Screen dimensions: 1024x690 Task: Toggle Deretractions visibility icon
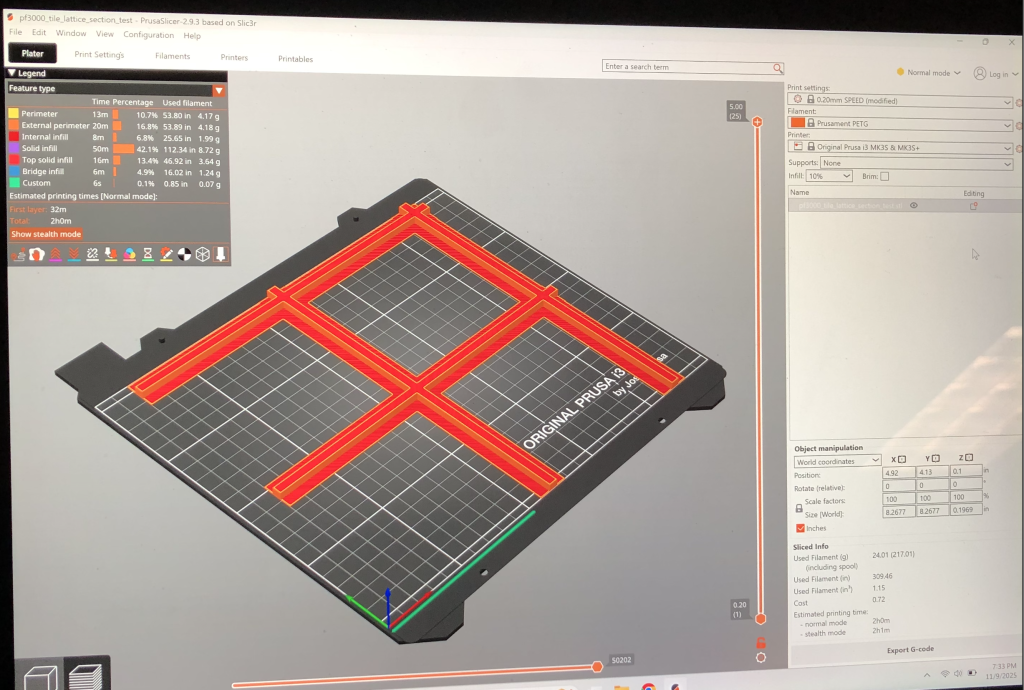pyautogui.click(x=74, y=255)
